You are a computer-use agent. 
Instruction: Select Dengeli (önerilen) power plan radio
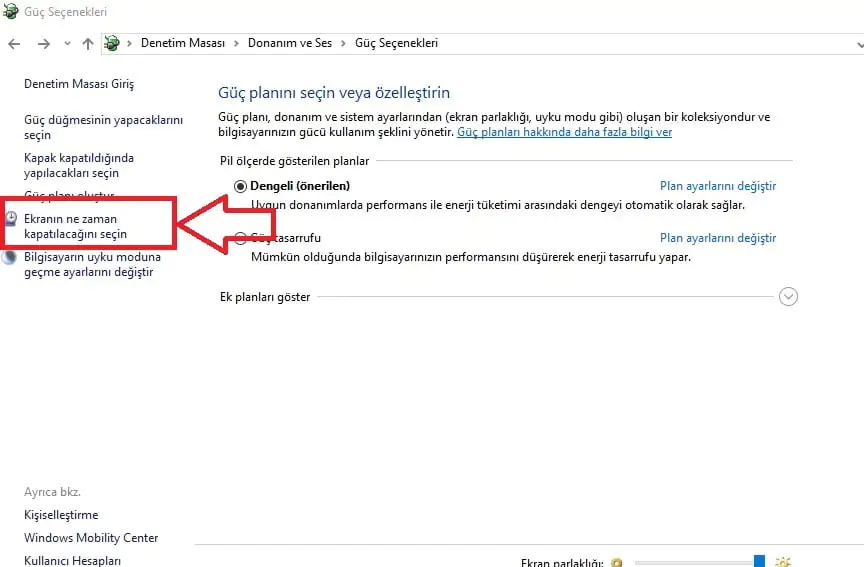tap(240, 186)
